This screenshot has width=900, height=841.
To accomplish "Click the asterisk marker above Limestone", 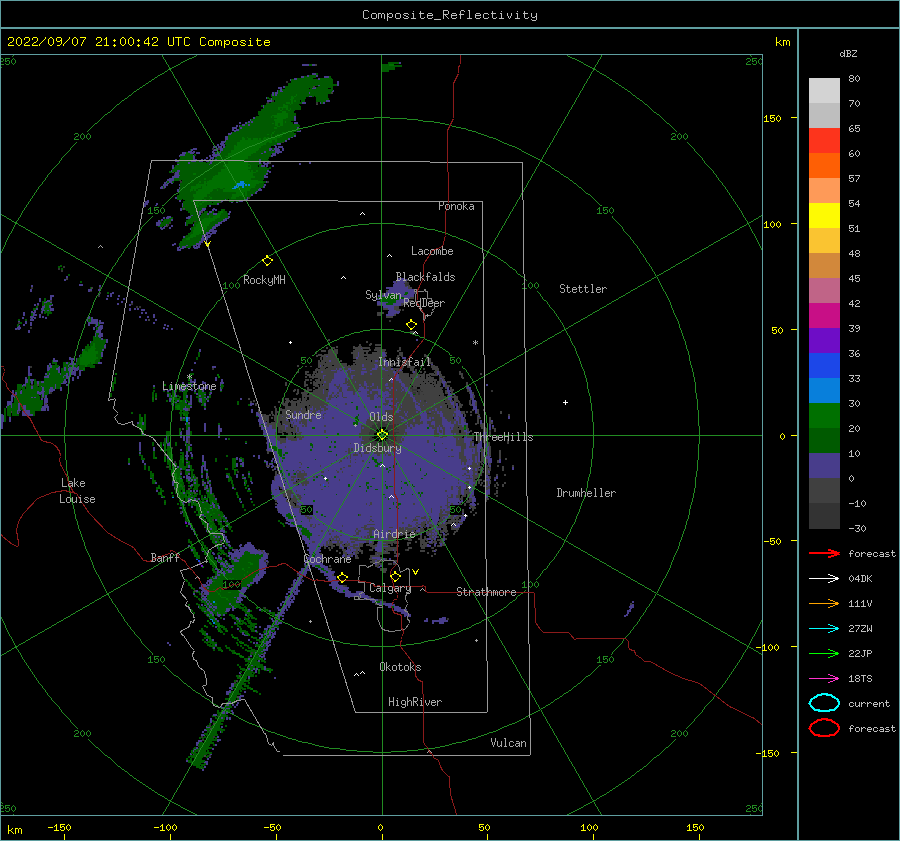I will (x=189, y=377).
